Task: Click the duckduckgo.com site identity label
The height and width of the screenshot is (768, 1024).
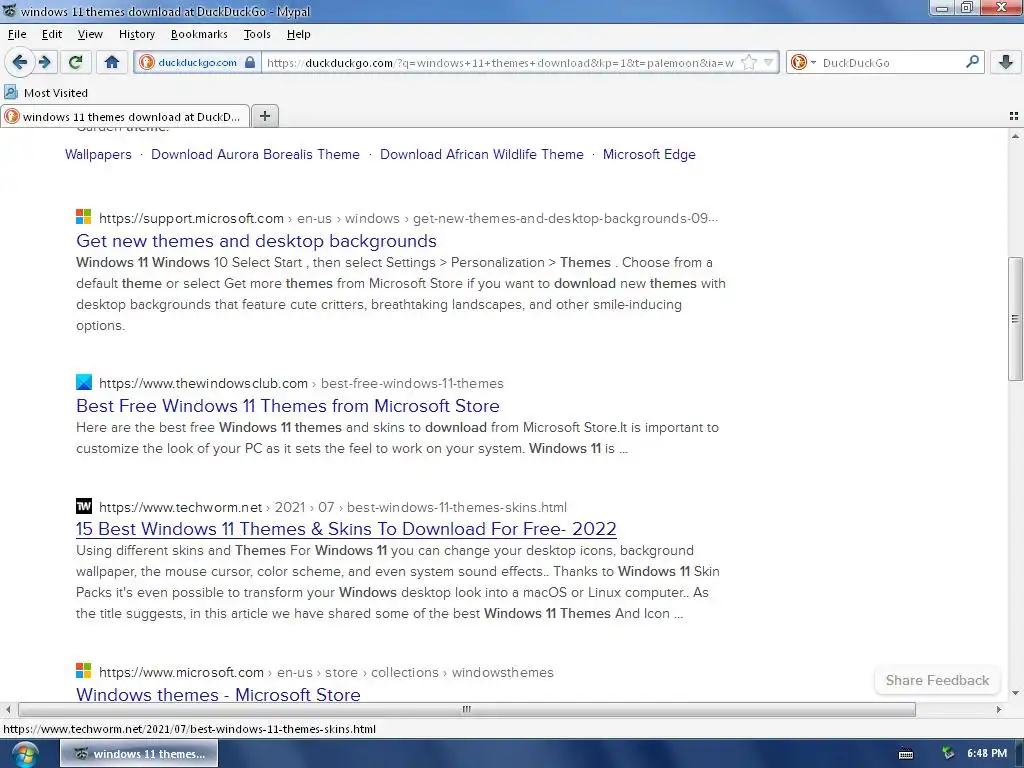Action: [197, 63]
